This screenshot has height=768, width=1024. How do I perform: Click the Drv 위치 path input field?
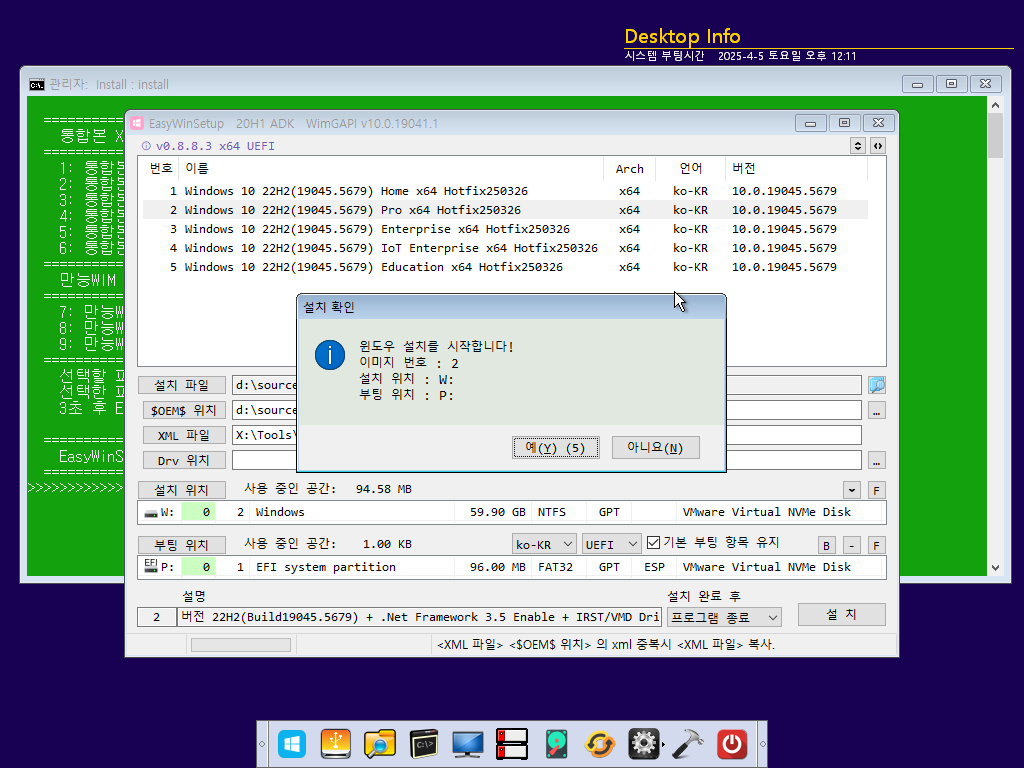click(x=547, y=460)
